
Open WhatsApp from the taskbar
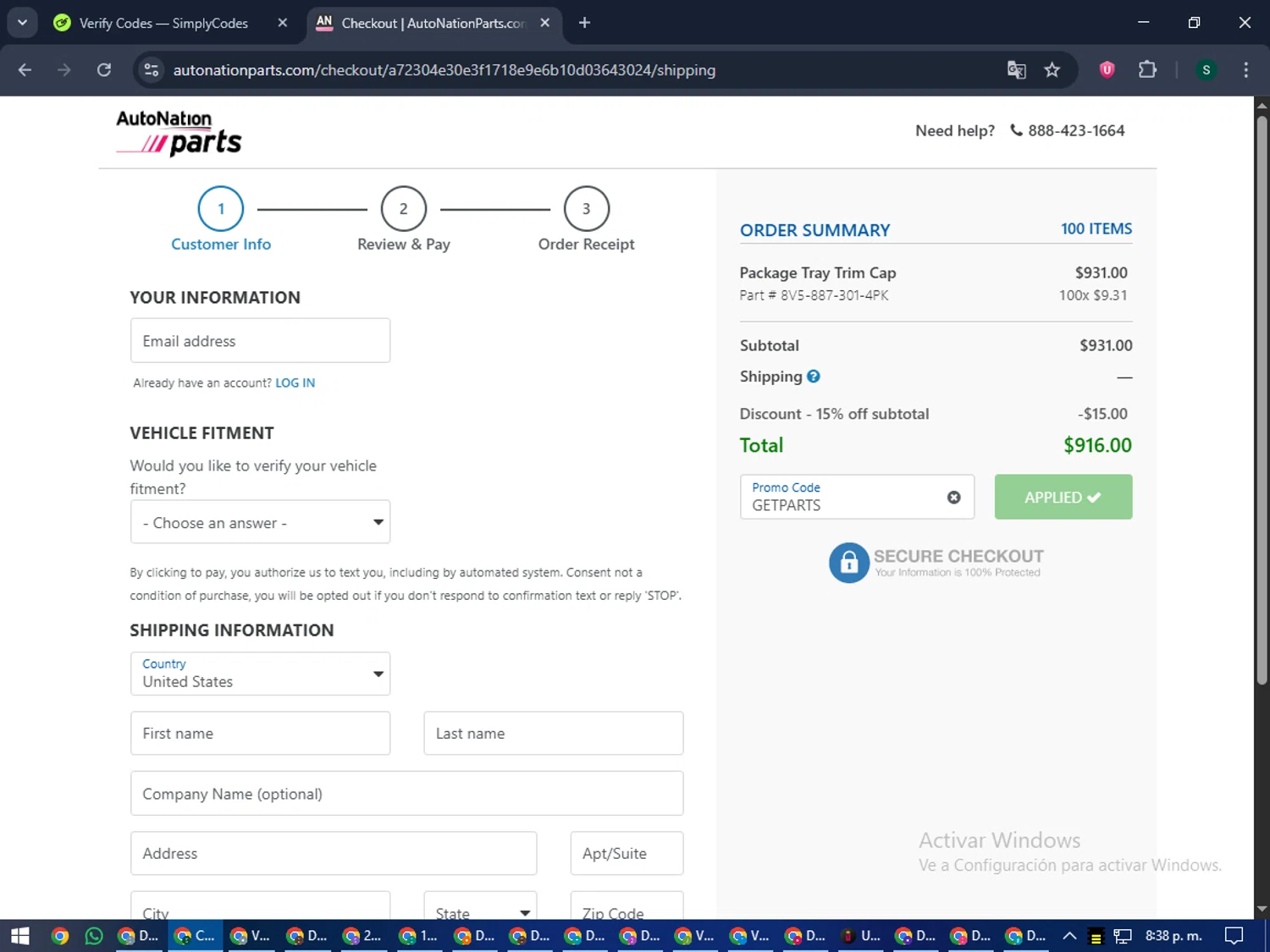click(x=94, y=936)
